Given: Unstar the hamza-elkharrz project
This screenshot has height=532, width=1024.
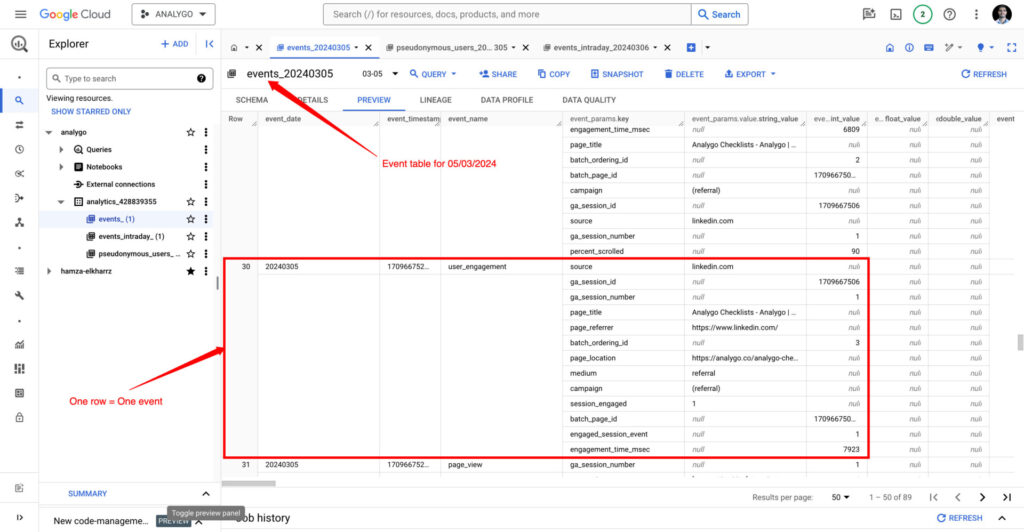Looking at the screenshot, I should (x=190, y=271).
